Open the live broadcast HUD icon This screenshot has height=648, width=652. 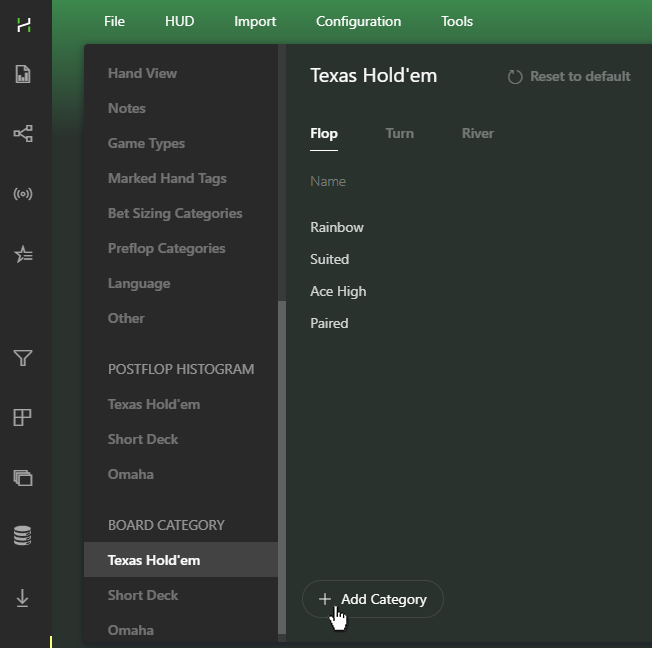click(23, 194)
